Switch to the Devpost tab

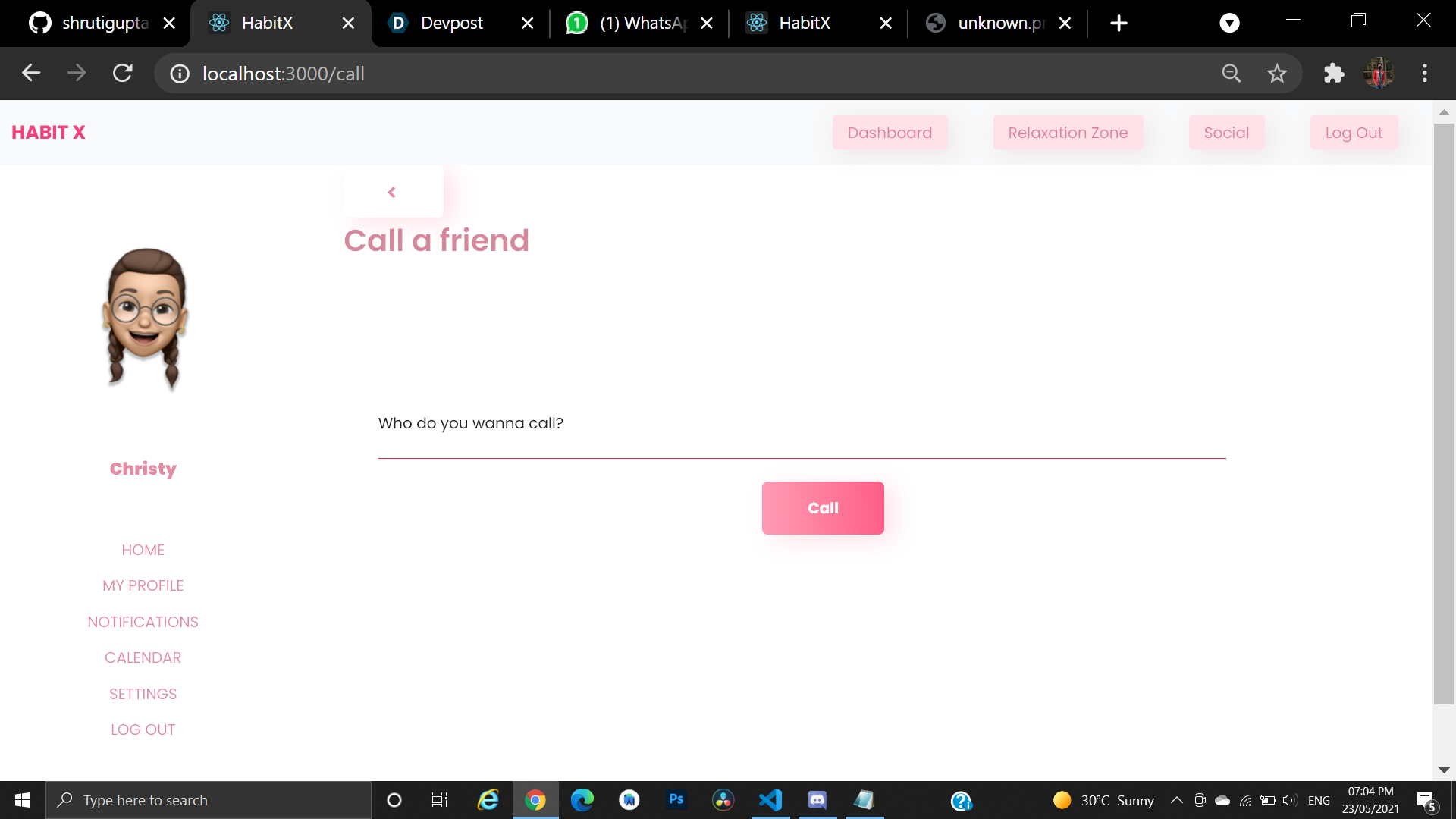[452, 23]
